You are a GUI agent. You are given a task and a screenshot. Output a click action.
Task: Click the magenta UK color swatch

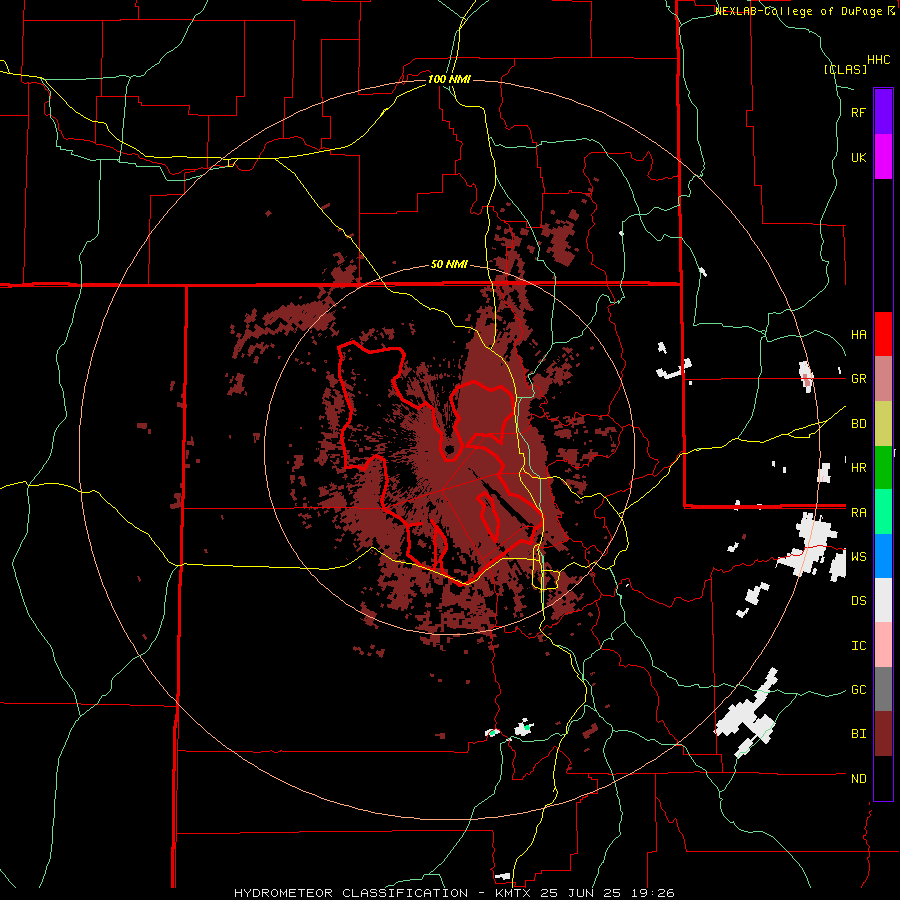(883, 157)
